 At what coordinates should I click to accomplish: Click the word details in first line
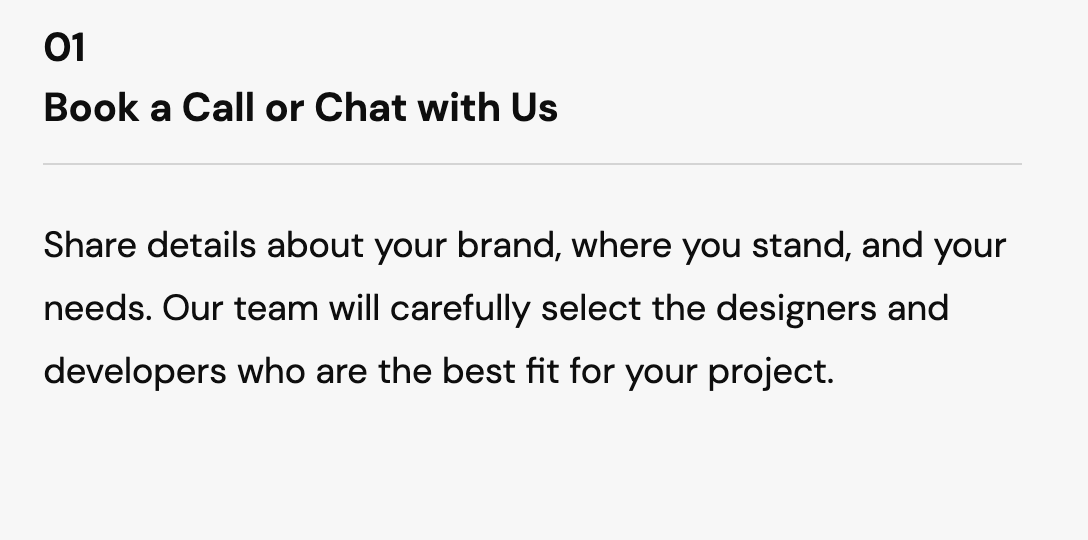click(x=201, y=245)
